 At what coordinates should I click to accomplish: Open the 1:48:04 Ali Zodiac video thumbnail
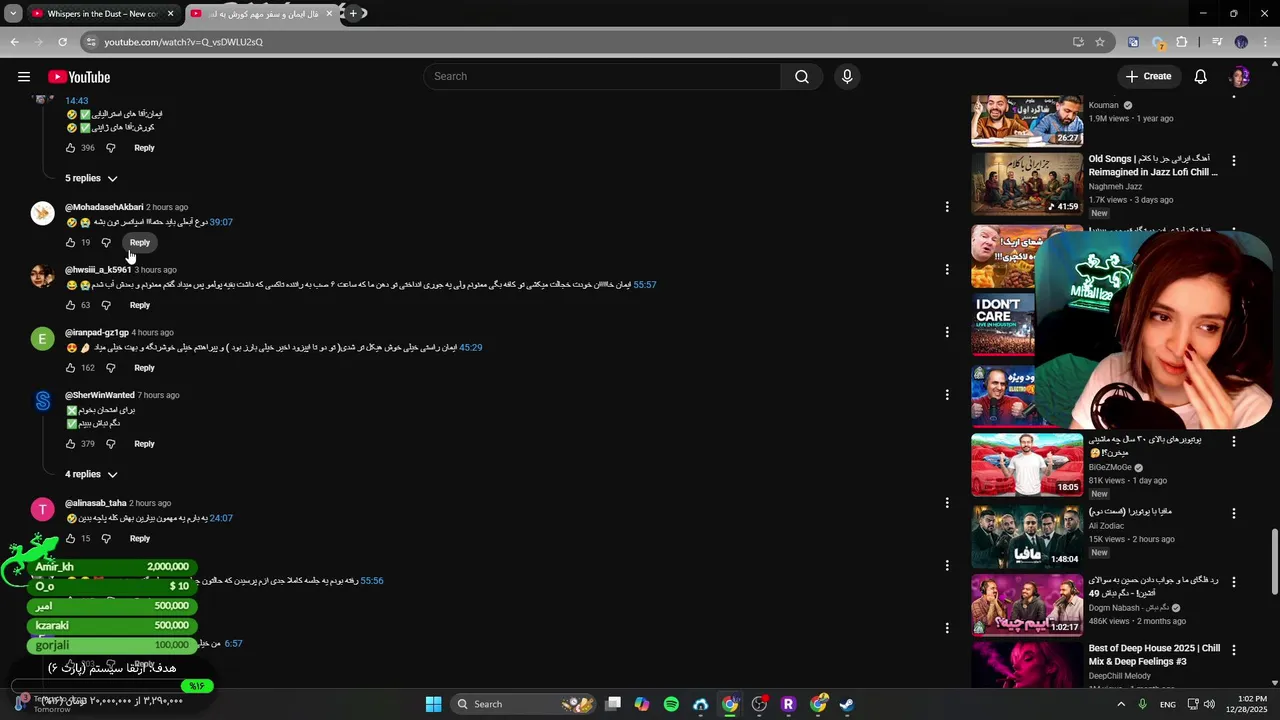pos(1027,535)
